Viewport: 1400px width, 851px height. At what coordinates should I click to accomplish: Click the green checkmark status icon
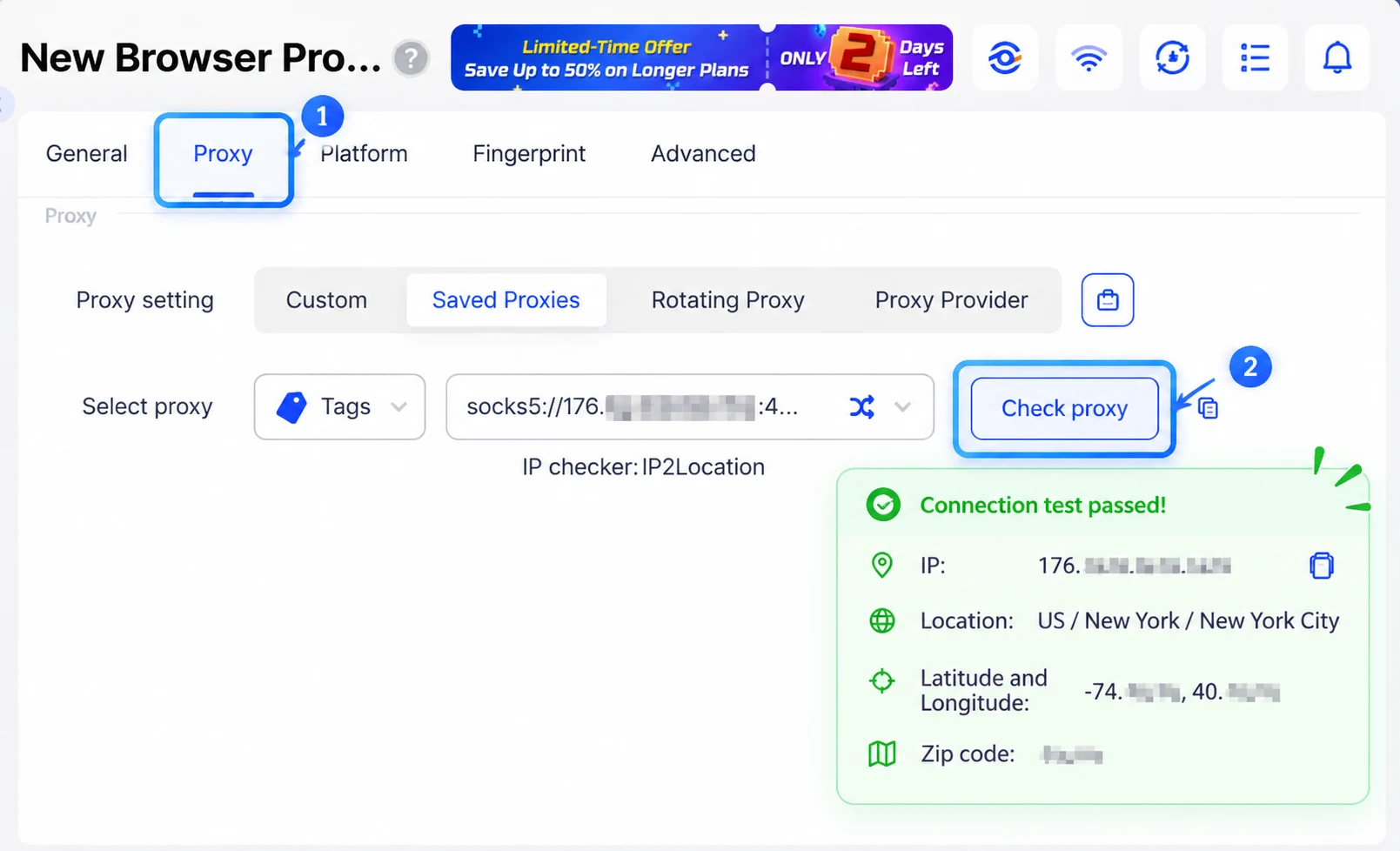[883, 505]
